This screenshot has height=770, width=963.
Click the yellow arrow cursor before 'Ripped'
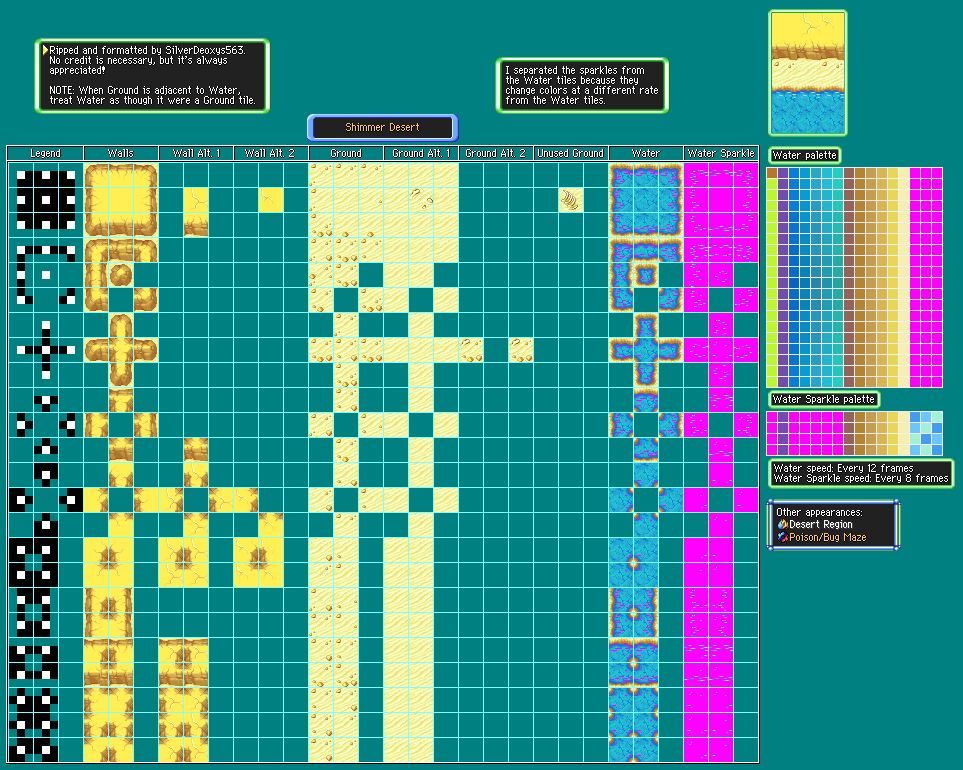45,50
